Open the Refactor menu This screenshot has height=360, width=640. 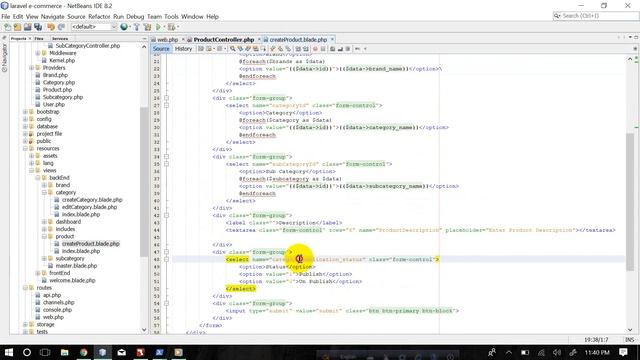click(99, 16)
